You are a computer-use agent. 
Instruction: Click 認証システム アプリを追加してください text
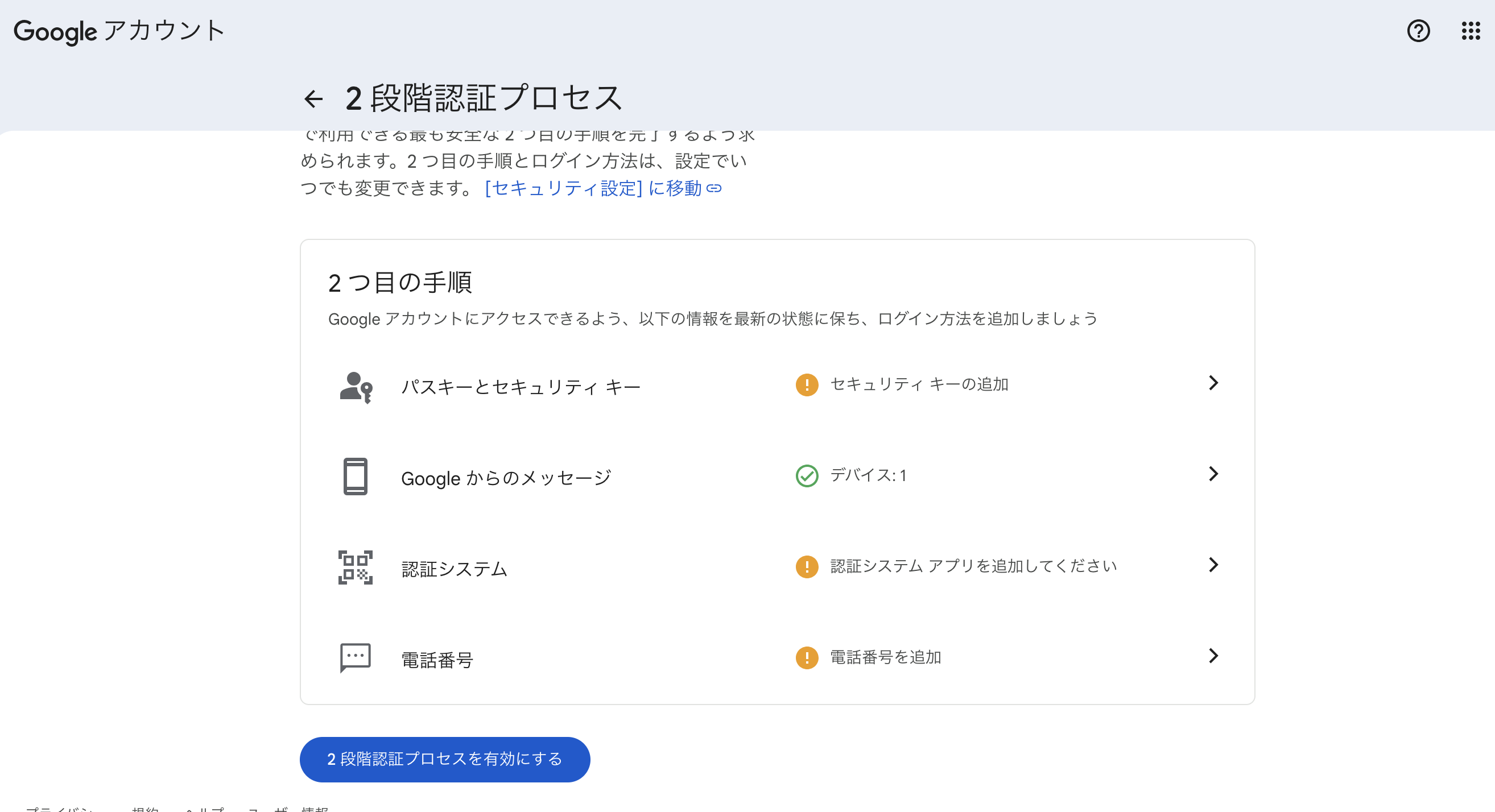pyautogui.click(x=973, y=566)
